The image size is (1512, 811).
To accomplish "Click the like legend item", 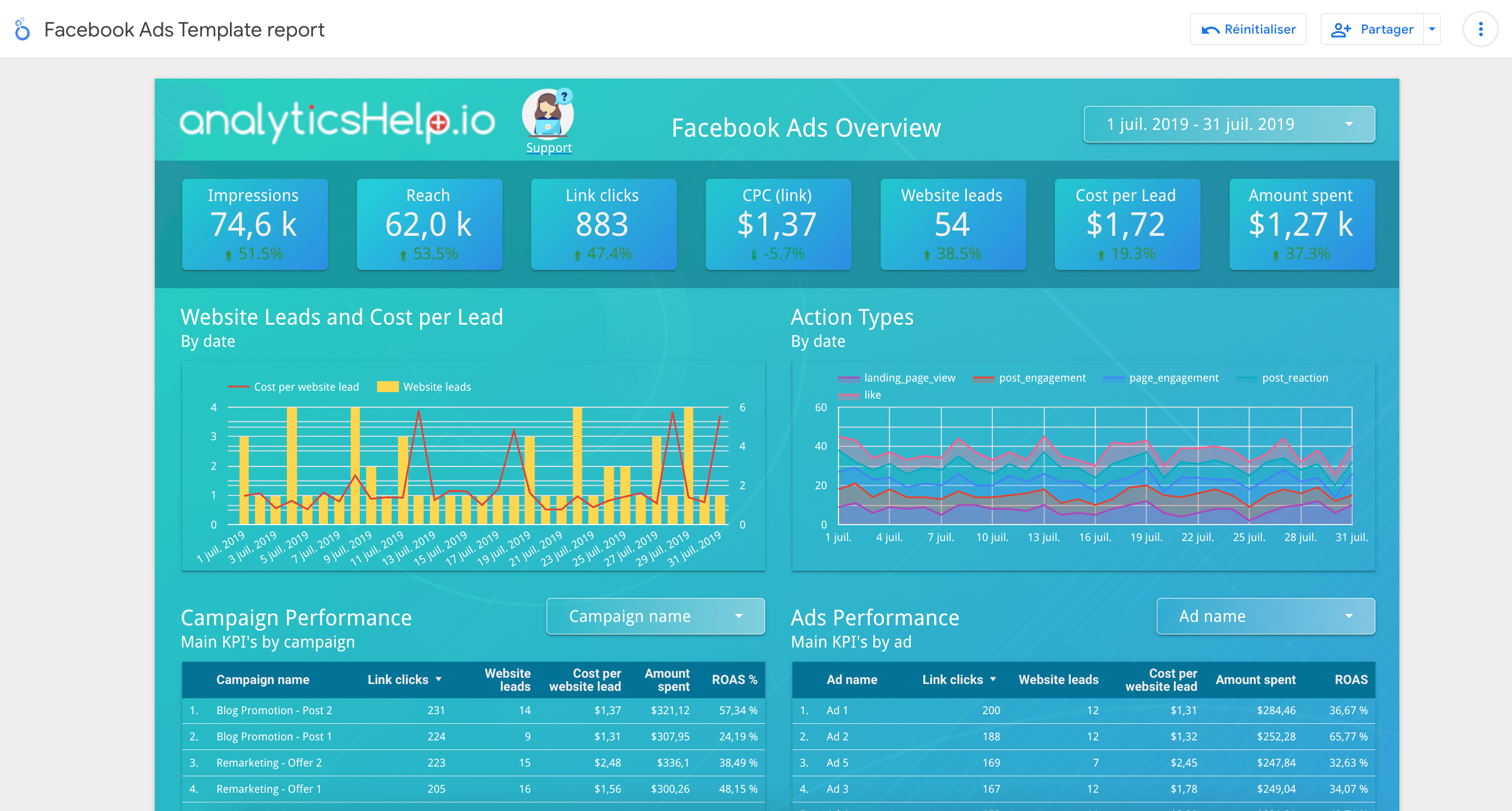I will click(859, 395).
